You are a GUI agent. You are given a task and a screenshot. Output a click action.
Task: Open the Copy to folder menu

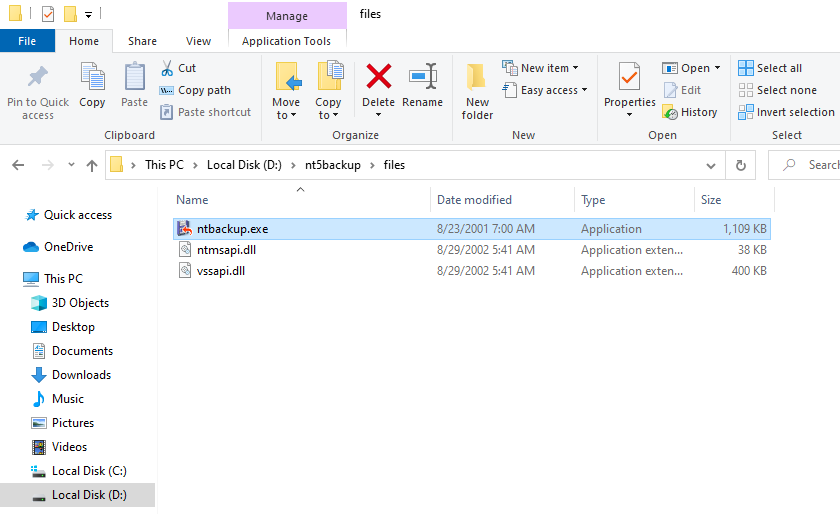coord(328,91)
